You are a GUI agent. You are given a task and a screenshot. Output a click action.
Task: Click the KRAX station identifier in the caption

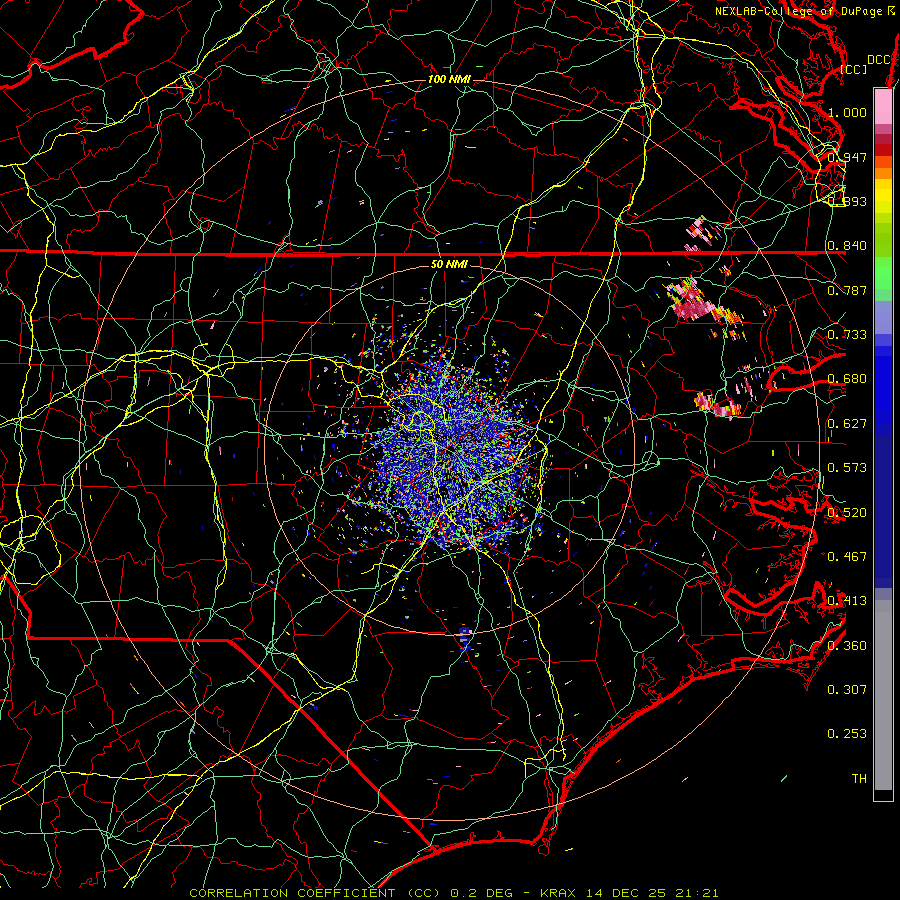click(560, 893)
